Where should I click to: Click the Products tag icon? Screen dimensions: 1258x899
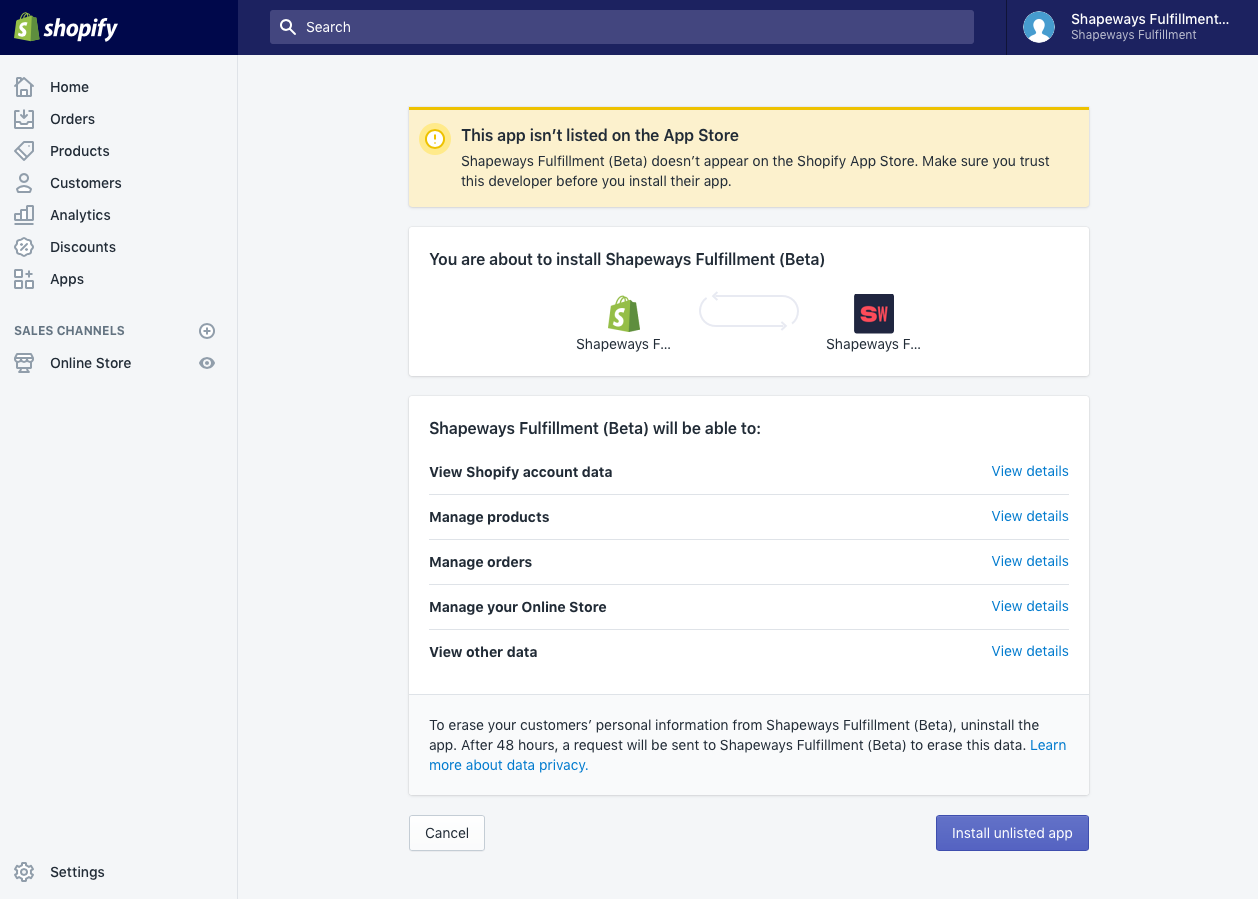pyautogui.click(x=24, y=151)
